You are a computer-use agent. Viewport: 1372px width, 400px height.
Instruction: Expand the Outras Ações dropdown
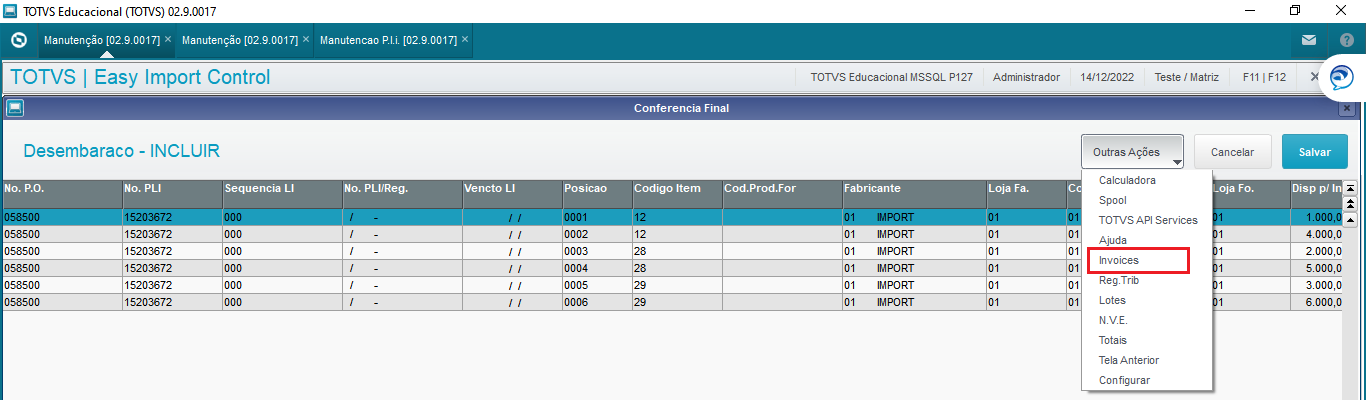tap(1132, 152)
